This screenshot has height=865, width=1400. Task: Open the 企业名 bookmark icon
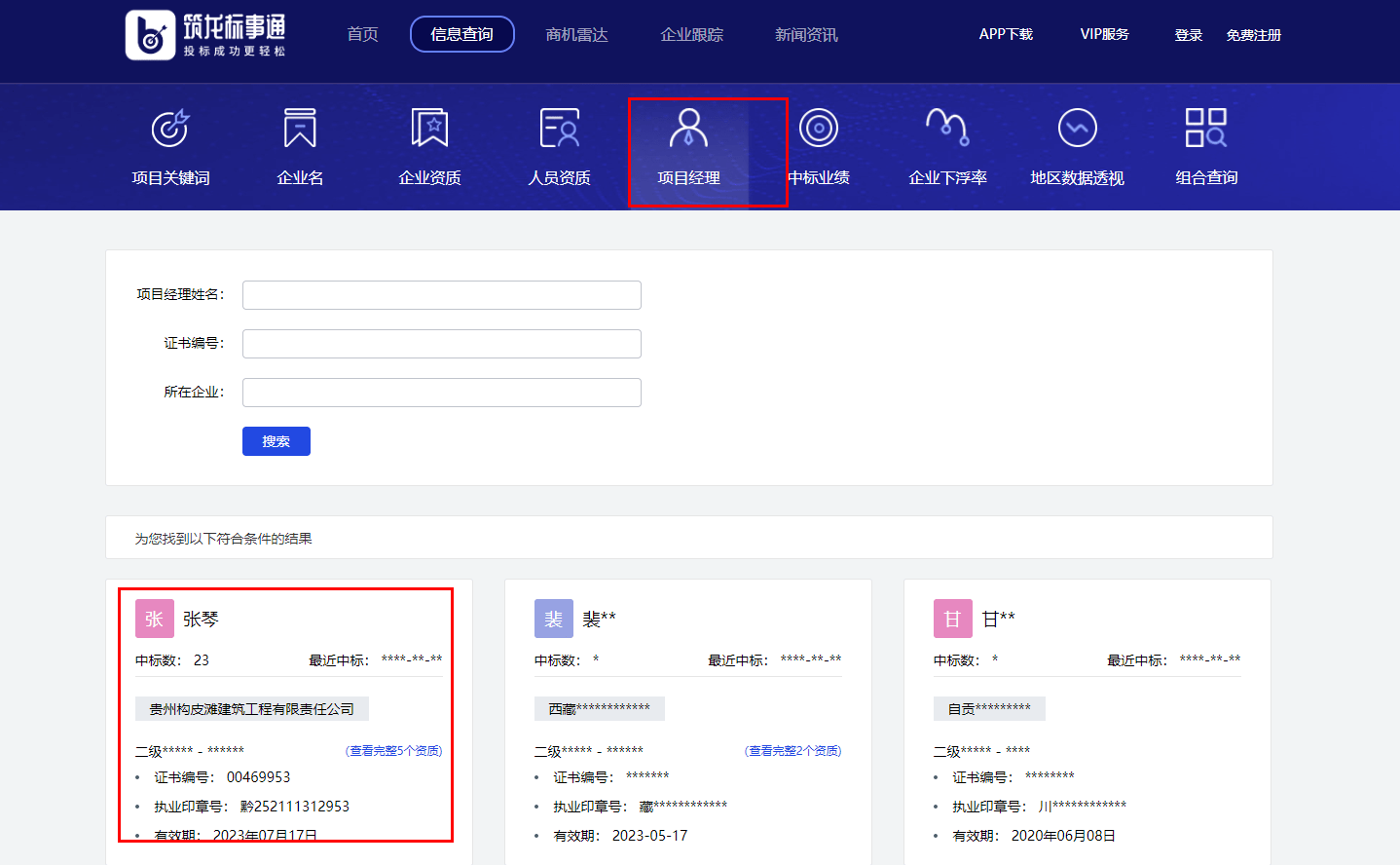tap(300, 129)
